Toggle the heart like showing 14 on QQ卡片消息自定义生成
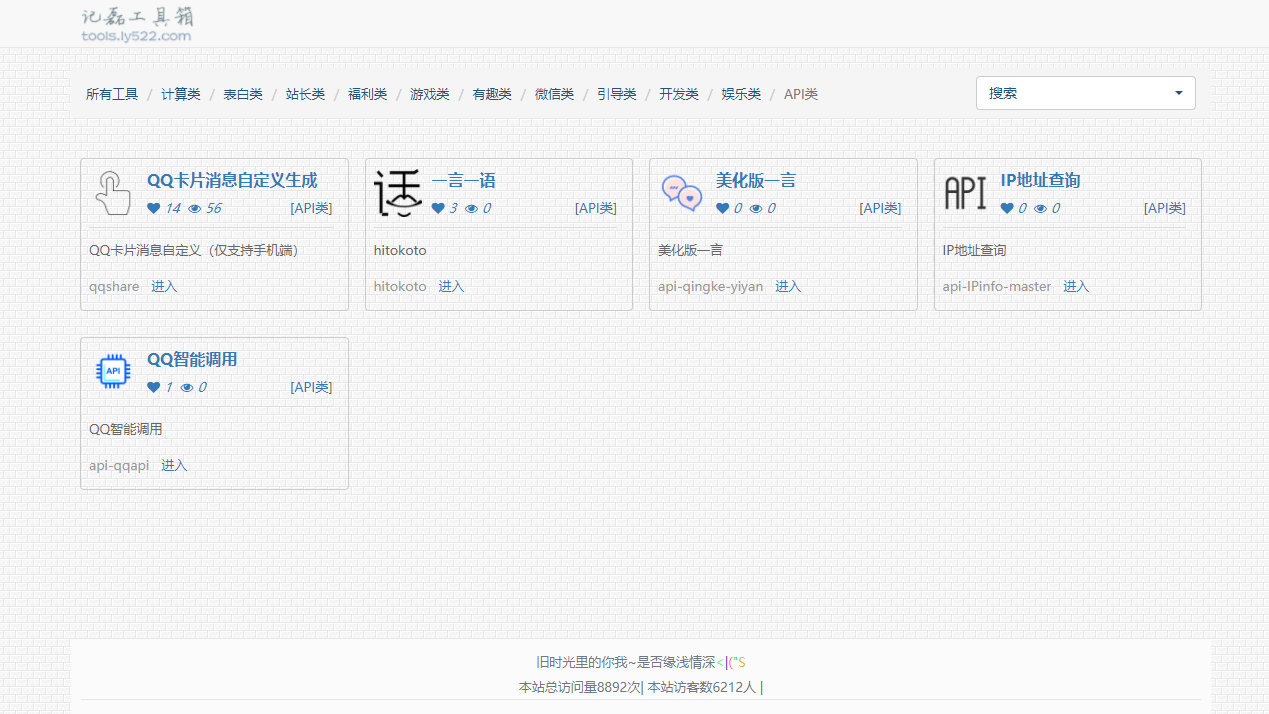 pos(155,208)
